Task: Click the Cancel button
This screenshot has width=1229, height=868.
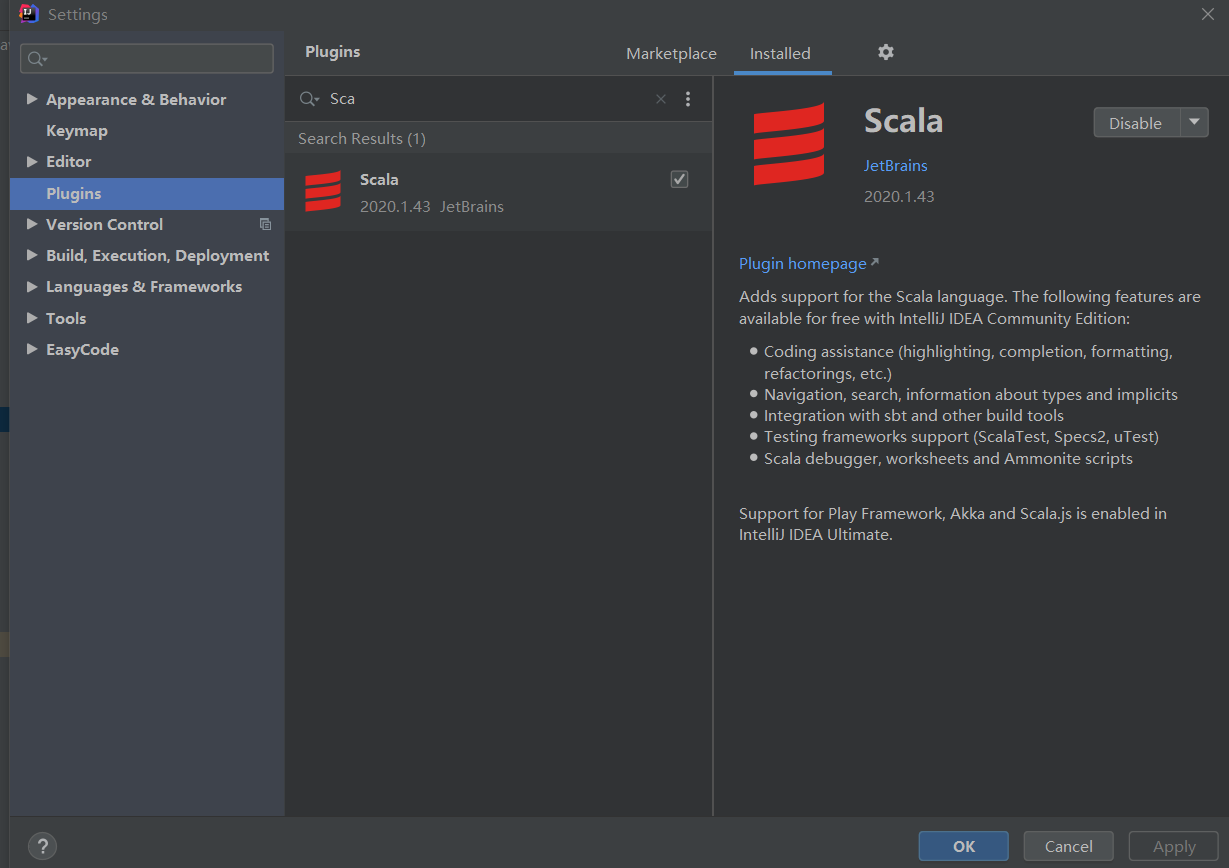Action: point(1069,846)
